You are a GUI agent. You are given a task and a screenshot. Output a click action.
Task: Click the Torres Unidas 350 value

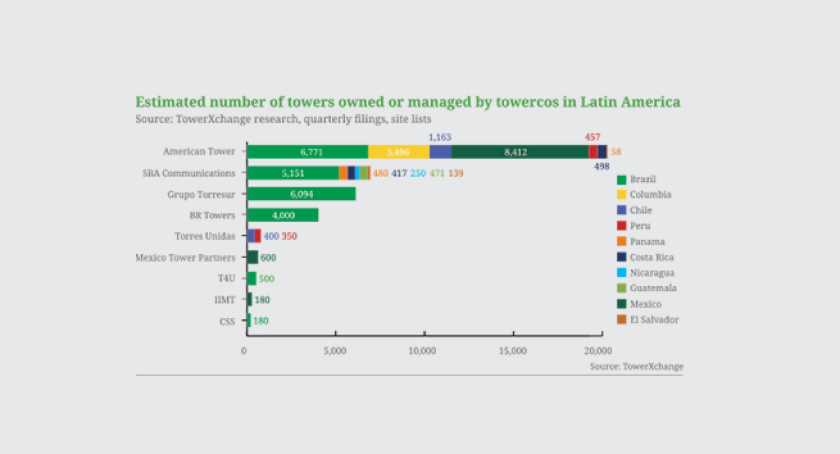click(x=289, y=236)
